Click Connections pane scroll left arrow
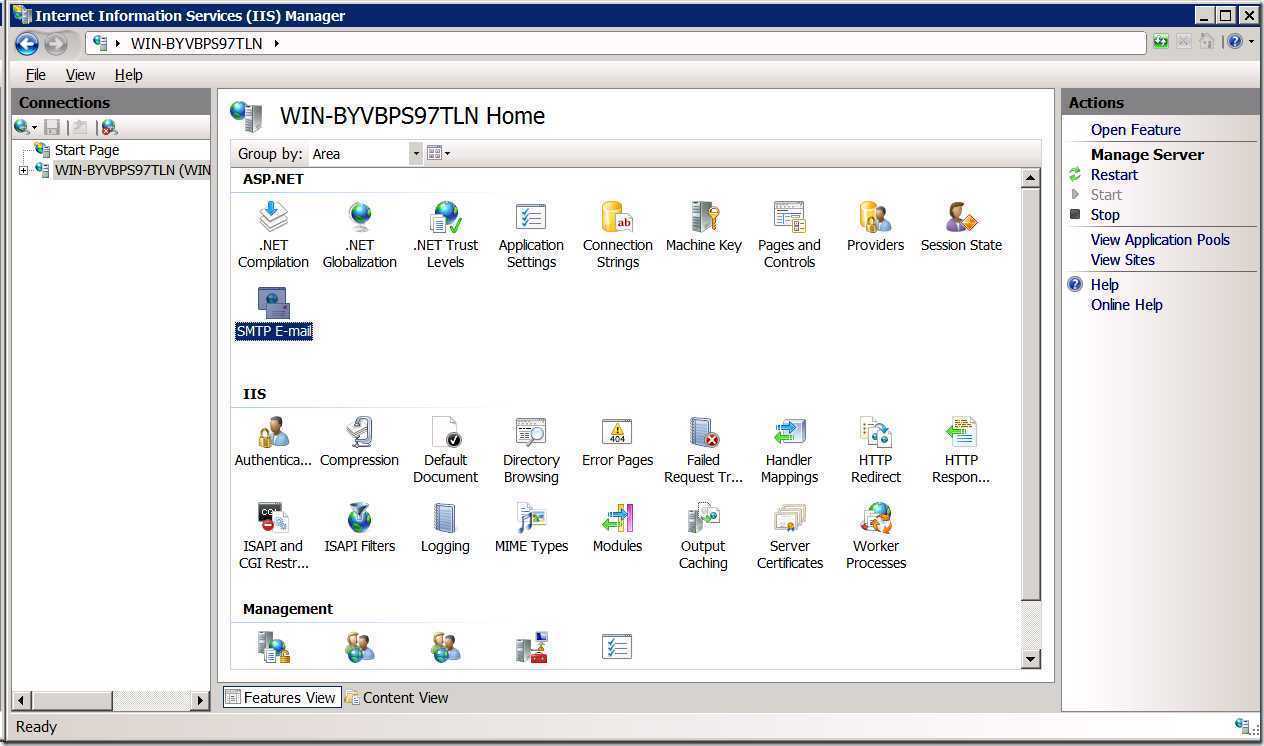The height and width of the screenshot is (746, 1264). pos(22,700)
